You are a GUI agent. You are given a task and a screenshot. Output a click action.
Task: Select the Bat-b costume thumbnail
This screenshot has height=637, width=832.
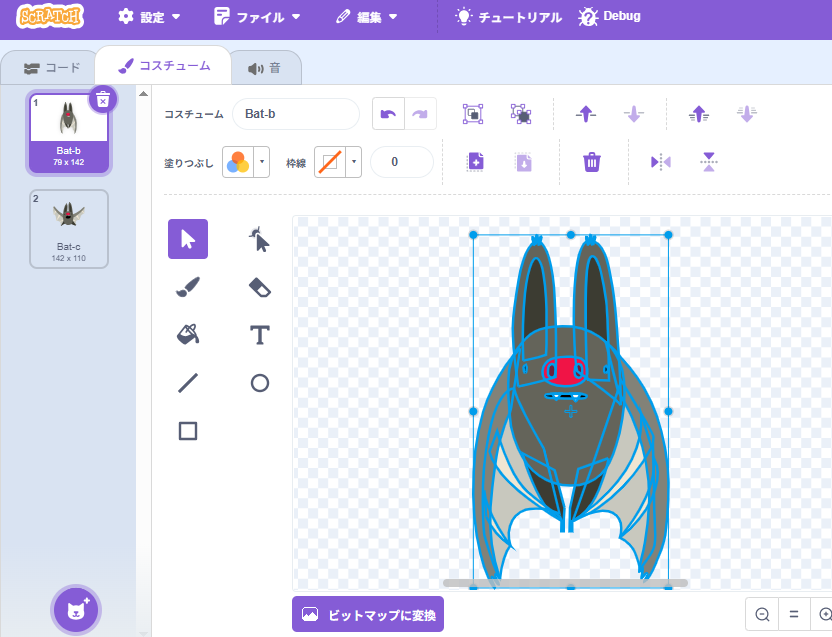pyautogui.click(x=68, y=133)
